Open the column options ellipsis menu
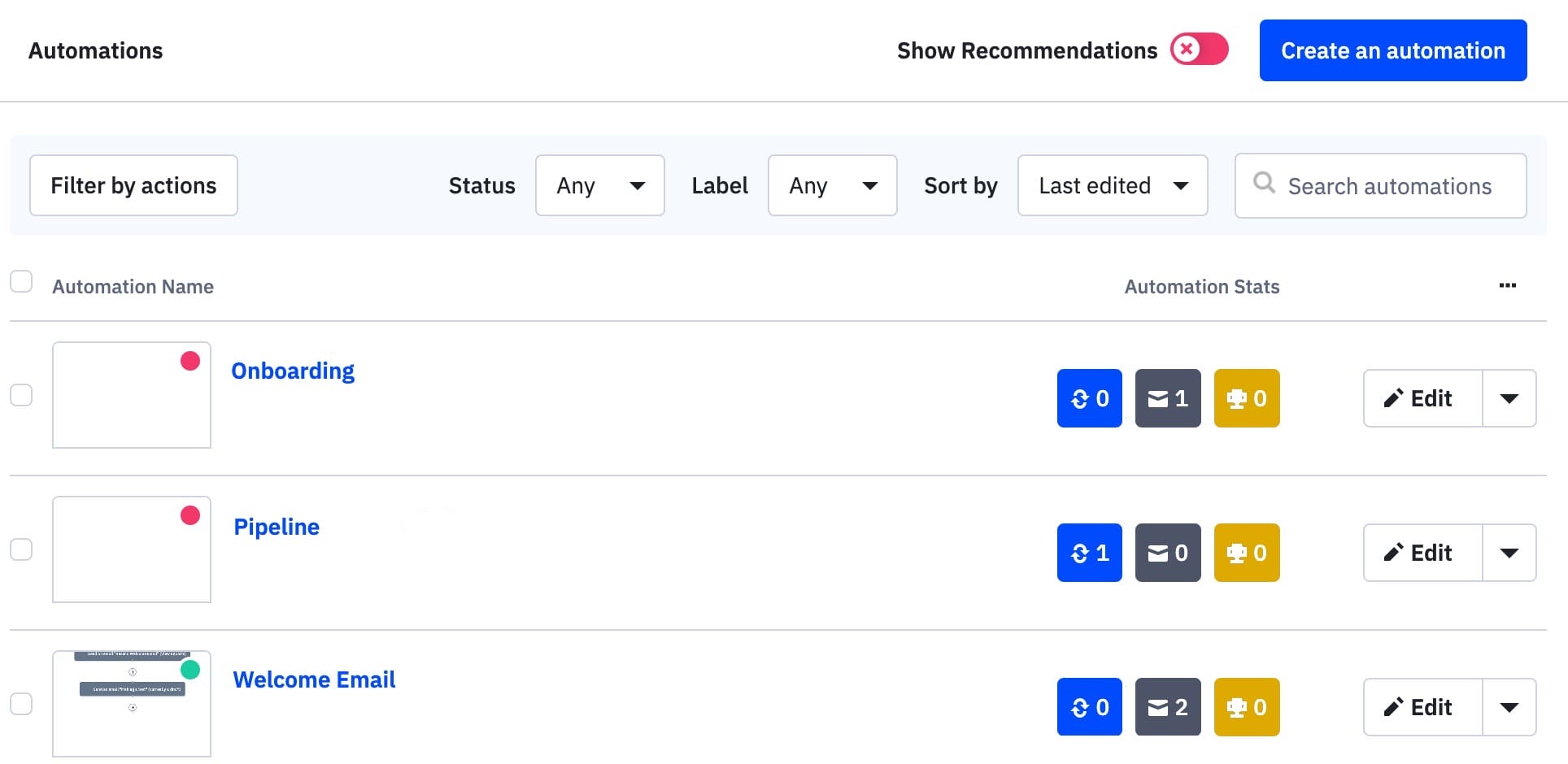The image size is (1568, 764). coord(1509,285)
